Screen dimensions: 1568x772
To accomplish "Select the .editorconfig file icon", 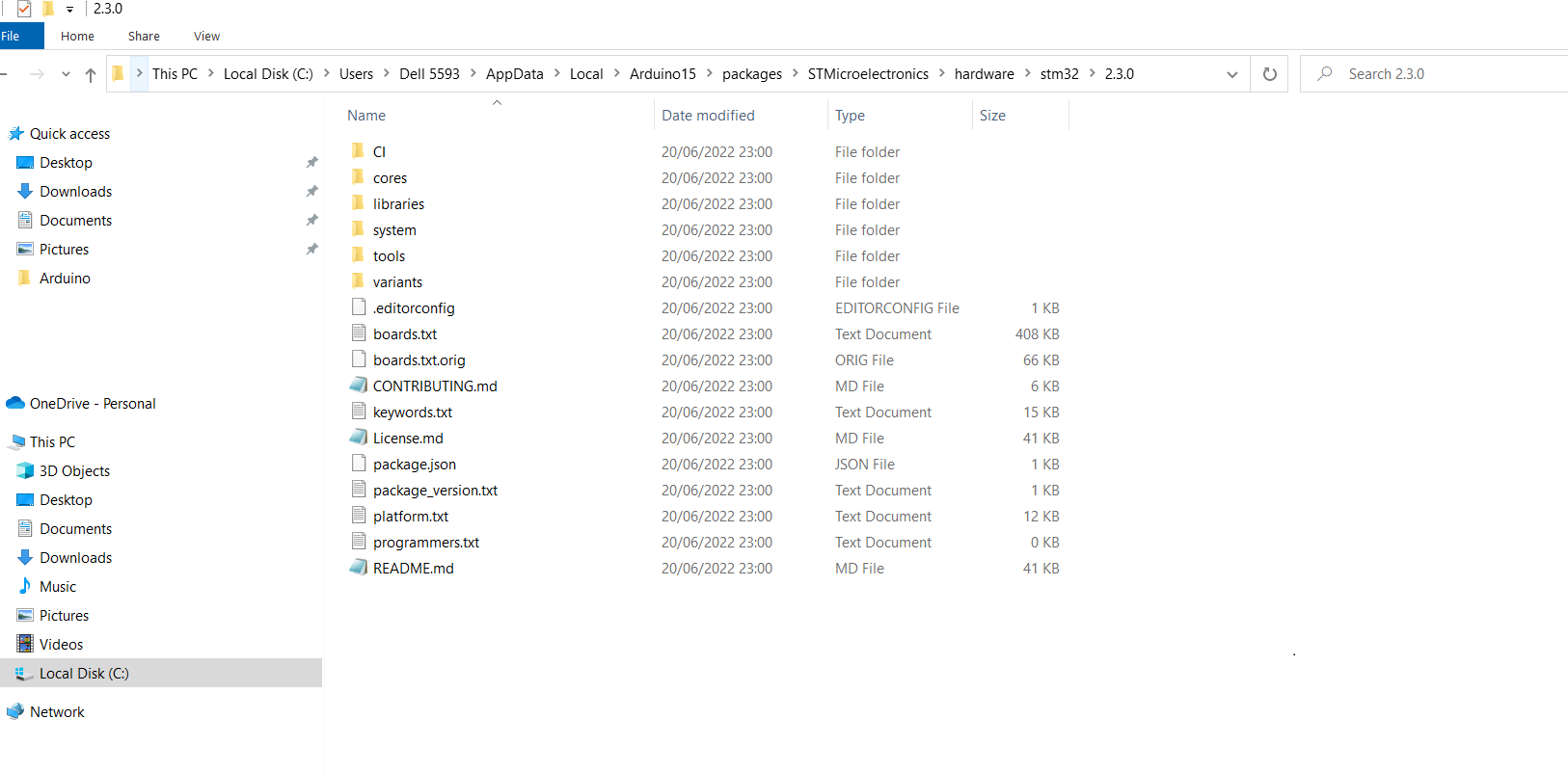I will [x=359, y=306].
